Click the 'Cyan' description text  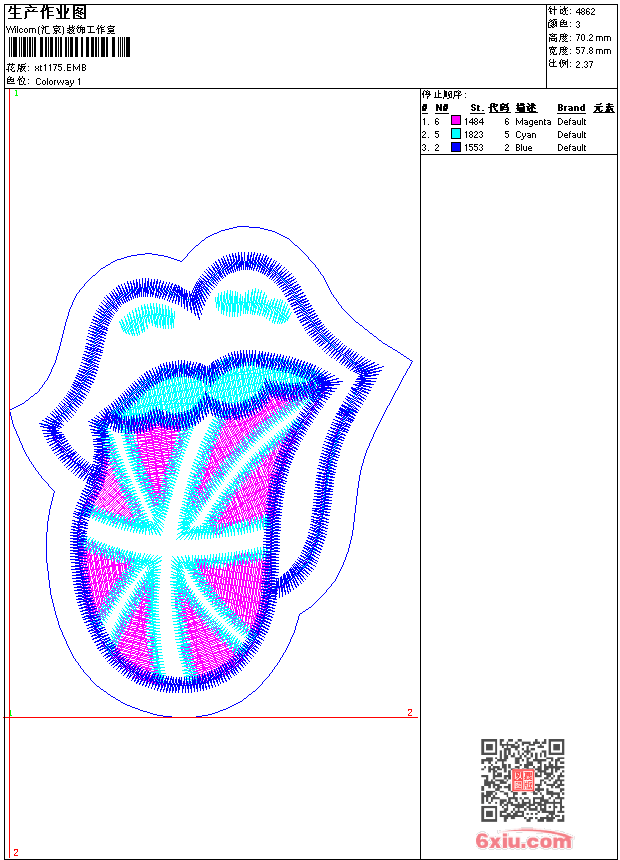pyautogui.click(x=526, y=135)
